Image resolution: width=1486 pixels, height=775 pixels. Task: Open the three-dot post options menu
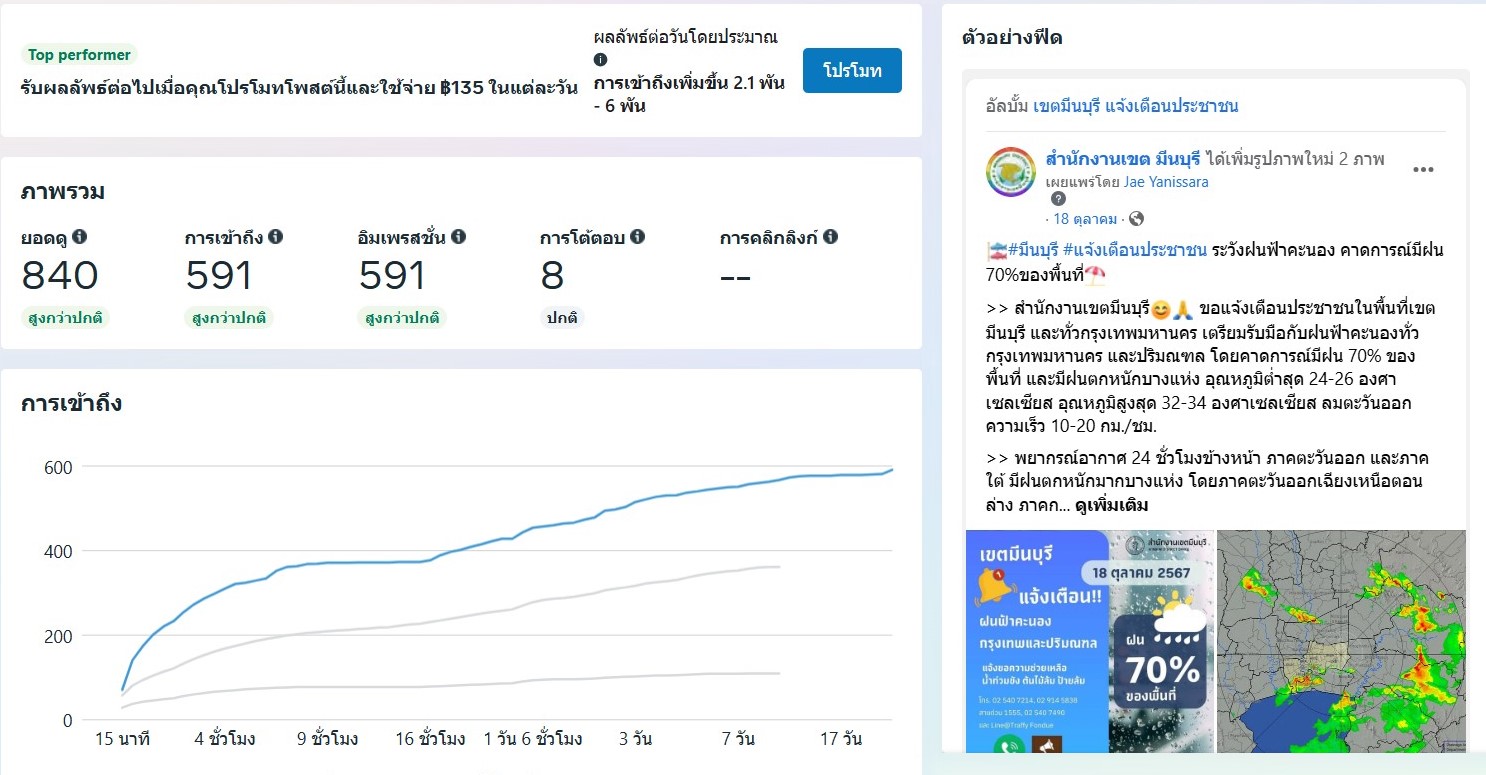point(1423,170)
